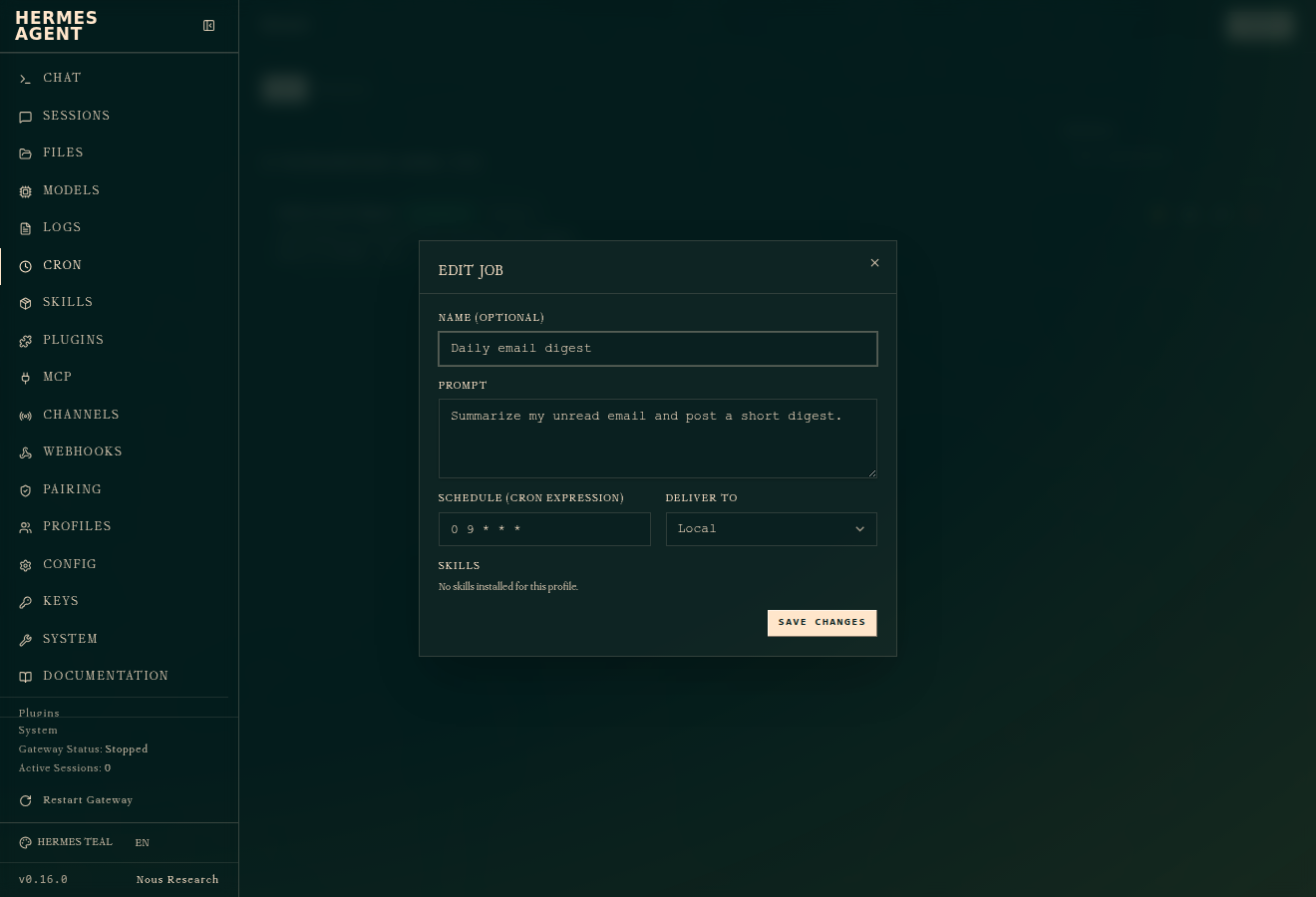Go to Sessions label
This screenshot has height=897, width=1316.
tap(76, 116)
